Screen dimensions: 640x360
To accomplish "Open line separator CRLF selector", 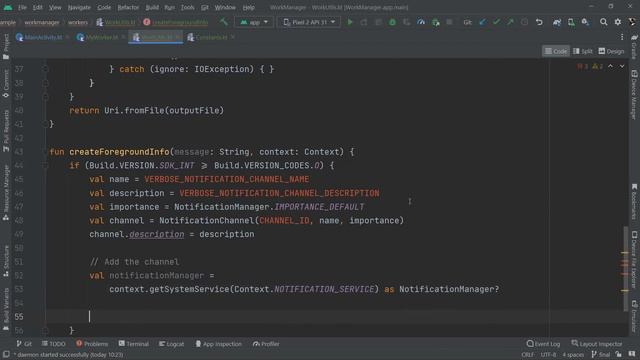I will (x=527, y=355).
